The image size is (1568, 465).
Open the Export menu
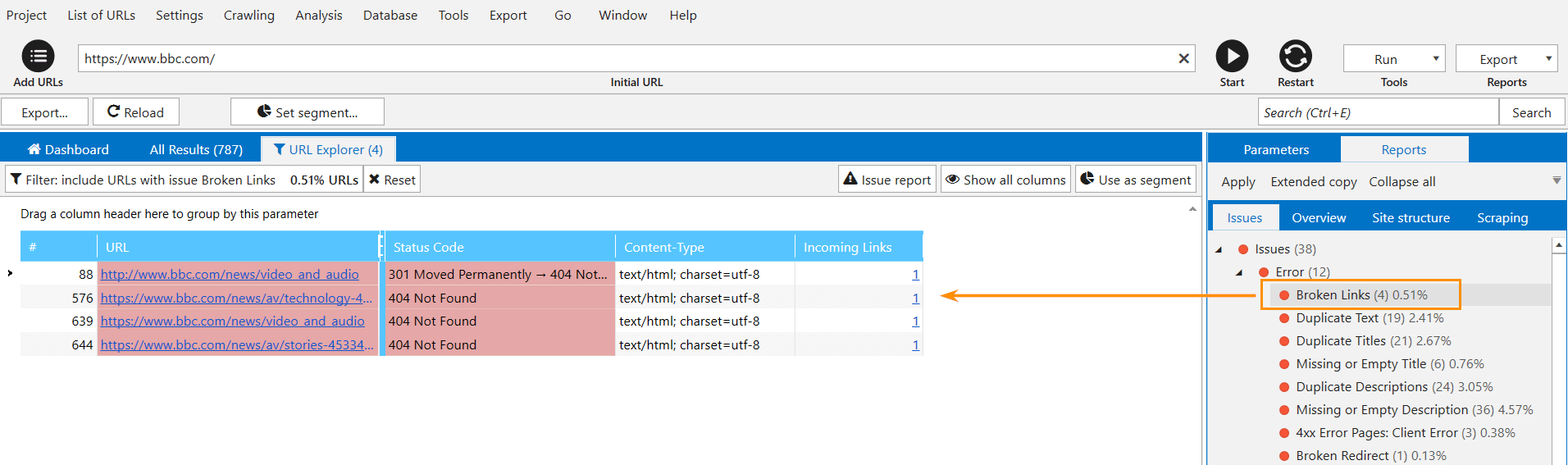point(508,15)
